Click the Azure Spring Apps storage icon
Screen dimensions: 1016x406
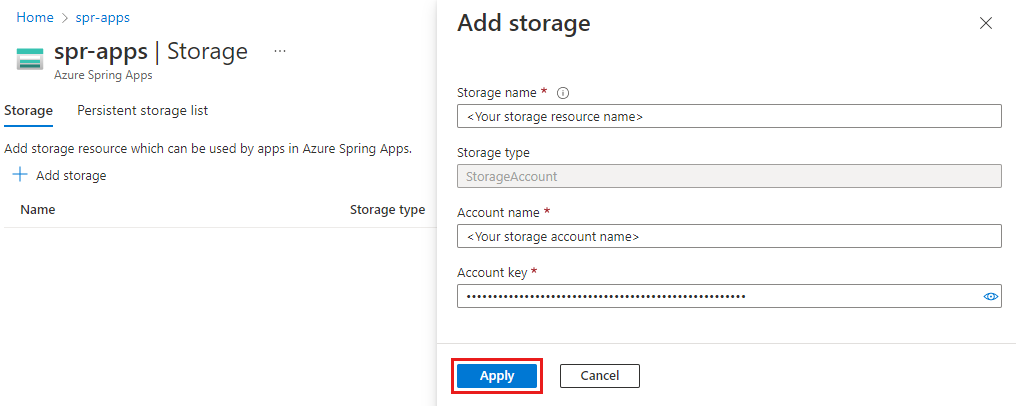pos(30,58)
